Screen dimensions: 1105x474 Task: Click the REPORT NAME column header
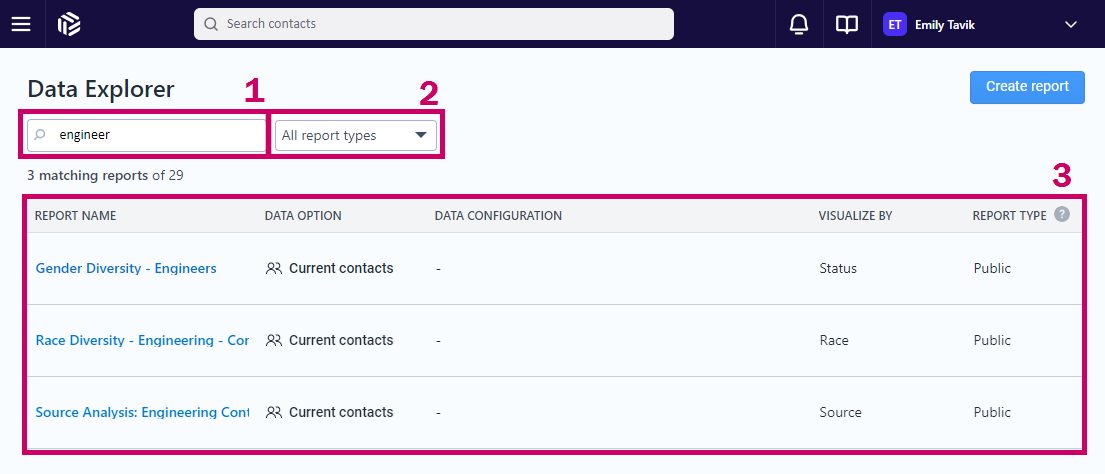click(75, 216)
